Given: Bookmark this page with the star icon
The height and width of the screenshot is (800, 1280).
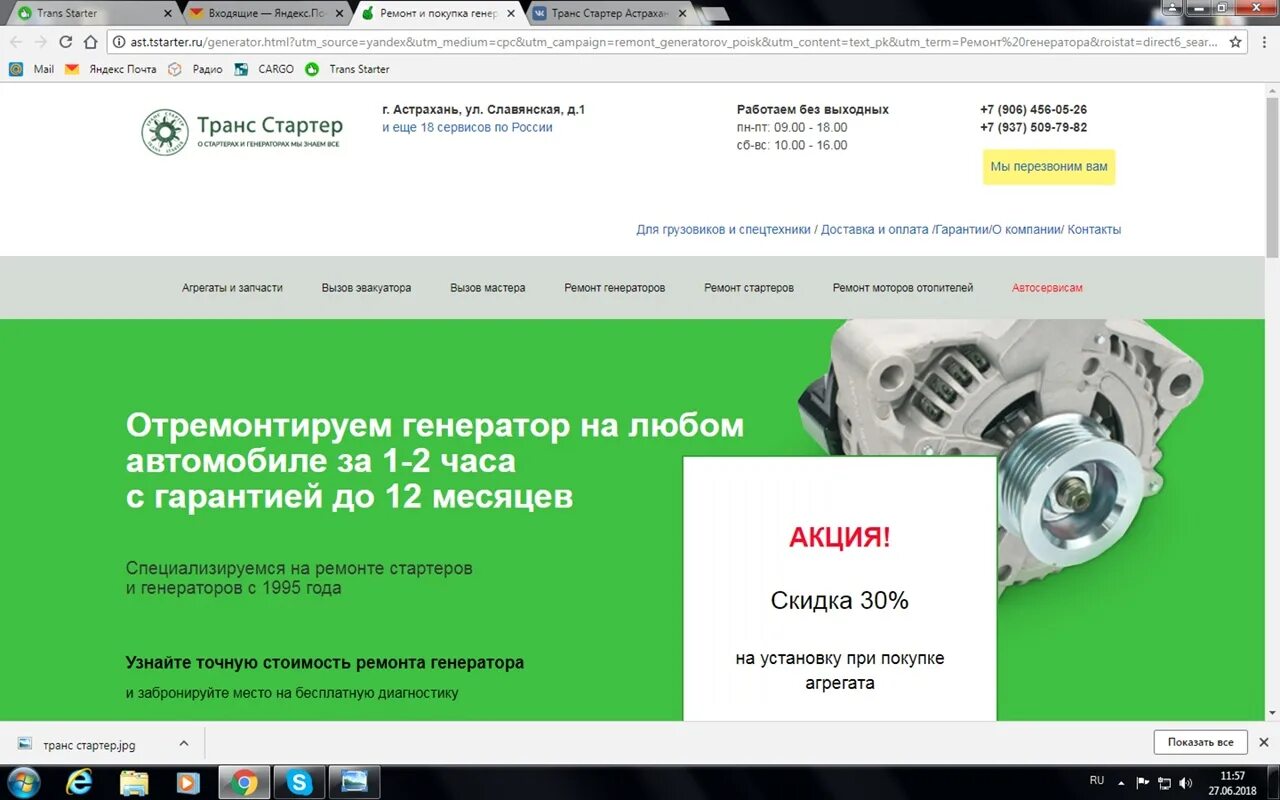Looking at the screenshot, I should pyautogui.click(x=1236, y=42).
